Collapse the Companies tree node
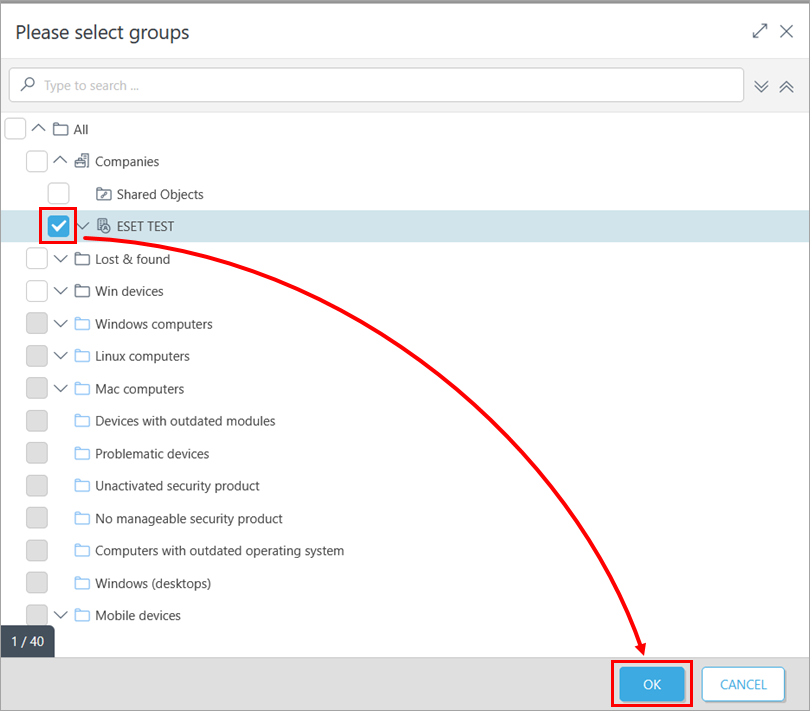The width and height of the screenshot is (810, 711). pos(60,161)
